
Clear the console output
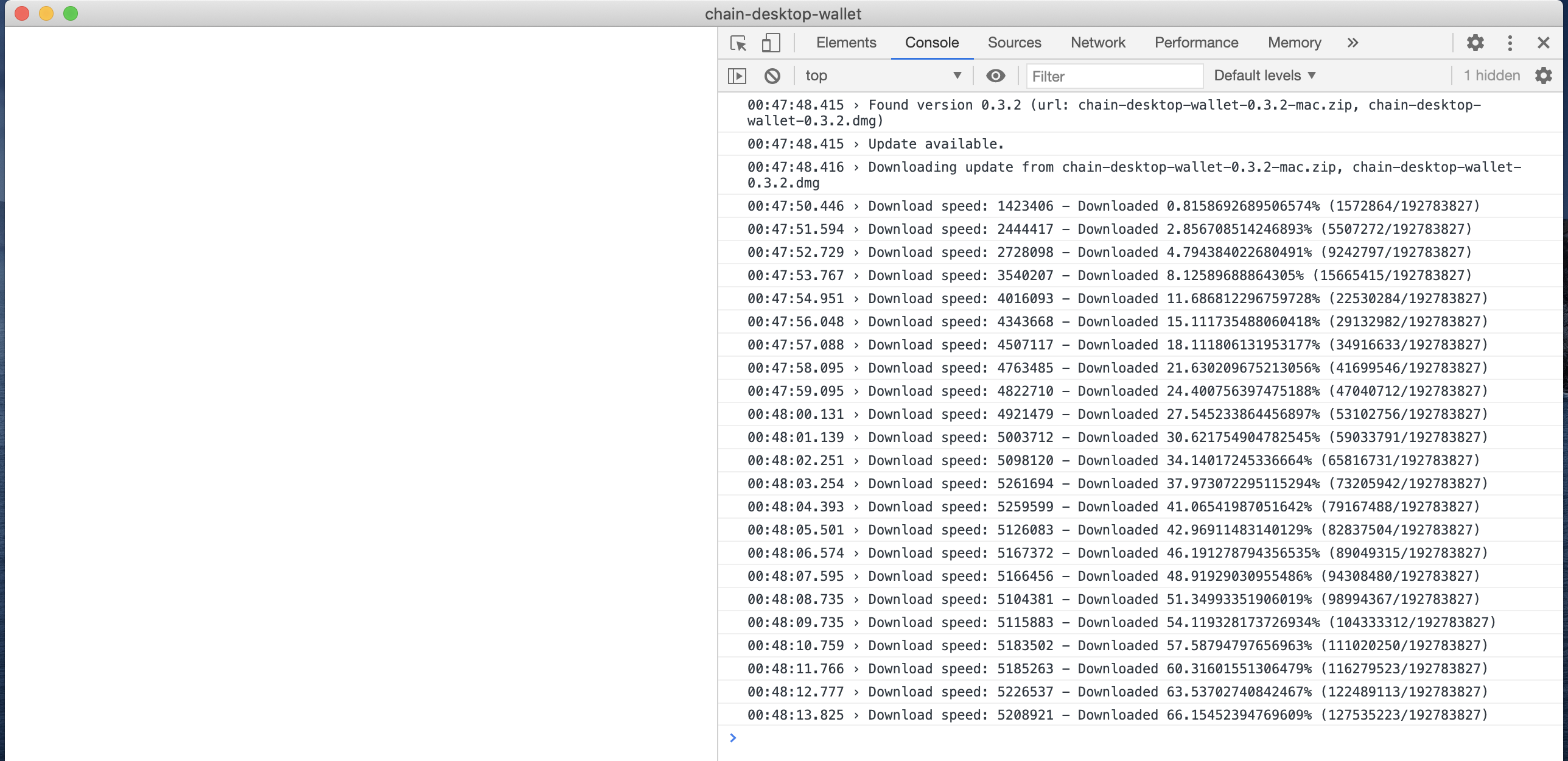coord(772,75)
